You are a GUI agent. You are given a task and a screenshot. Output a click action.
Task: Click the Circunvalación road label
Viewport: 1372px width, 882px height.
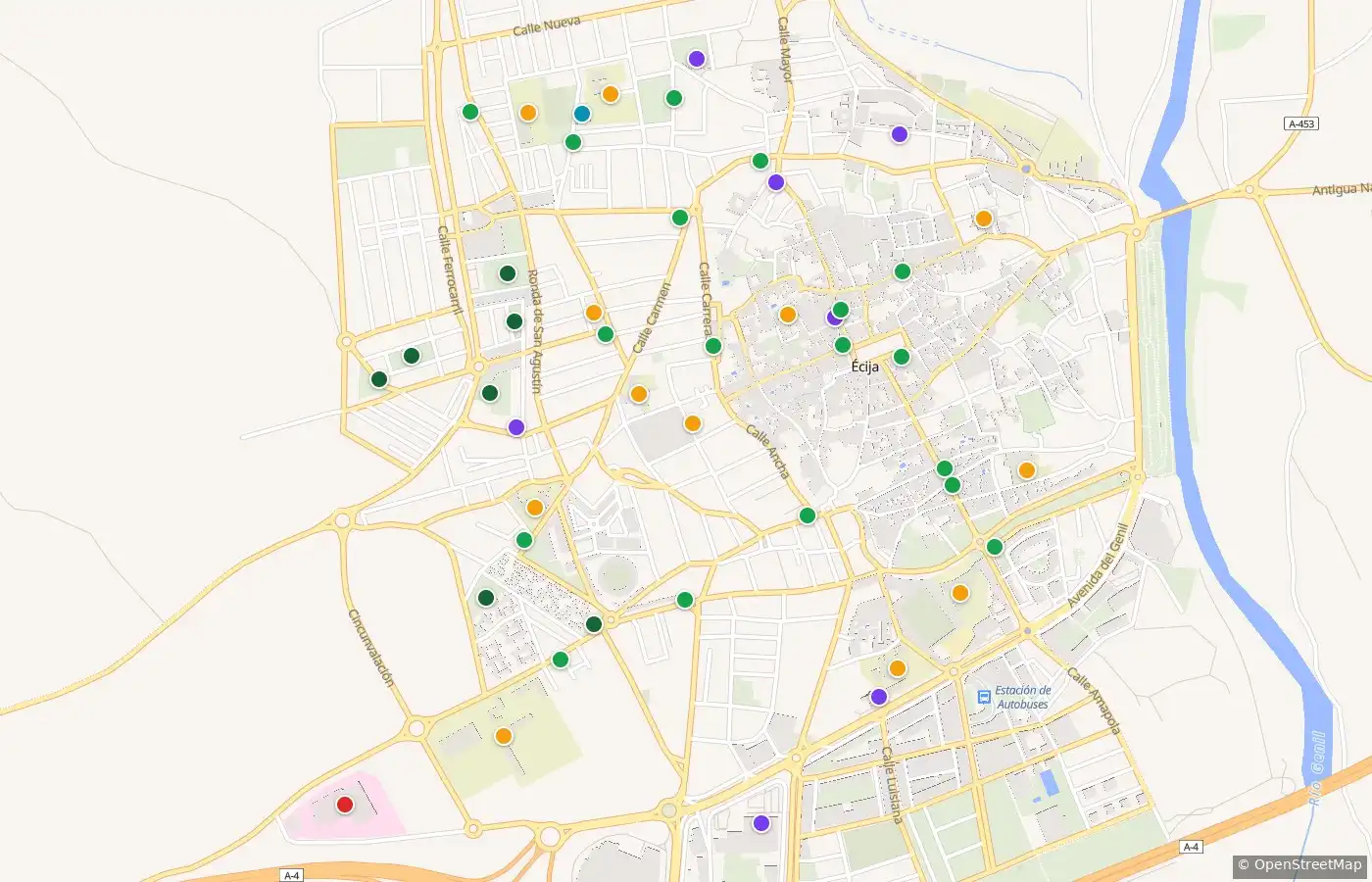point(371,647)
